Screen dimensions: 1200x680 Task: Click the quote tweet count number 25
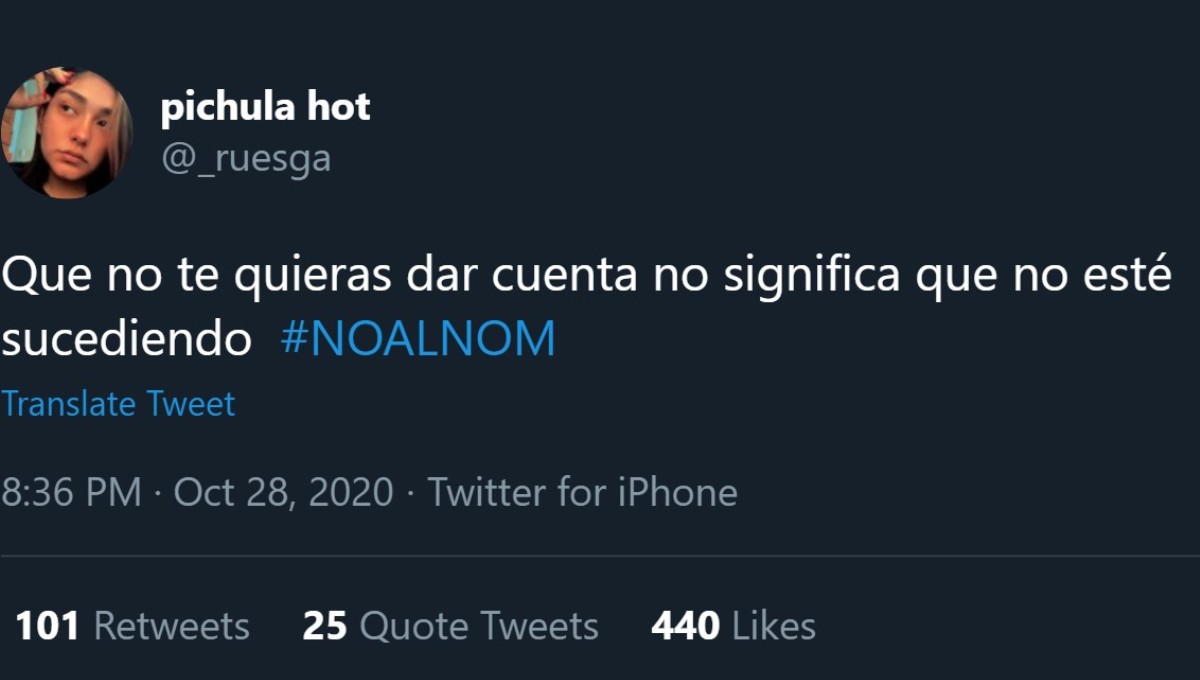tap(324, 626)
